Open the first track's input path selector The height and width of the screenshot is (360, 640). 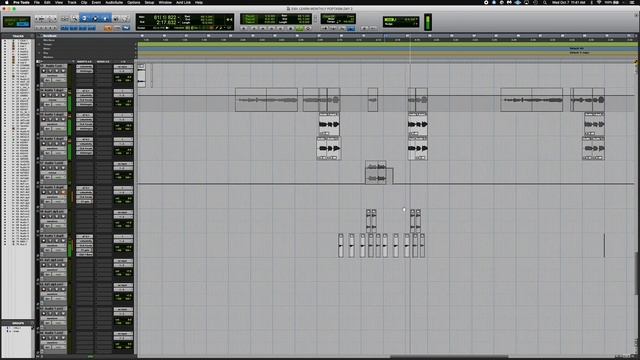(x=123, y=67)
